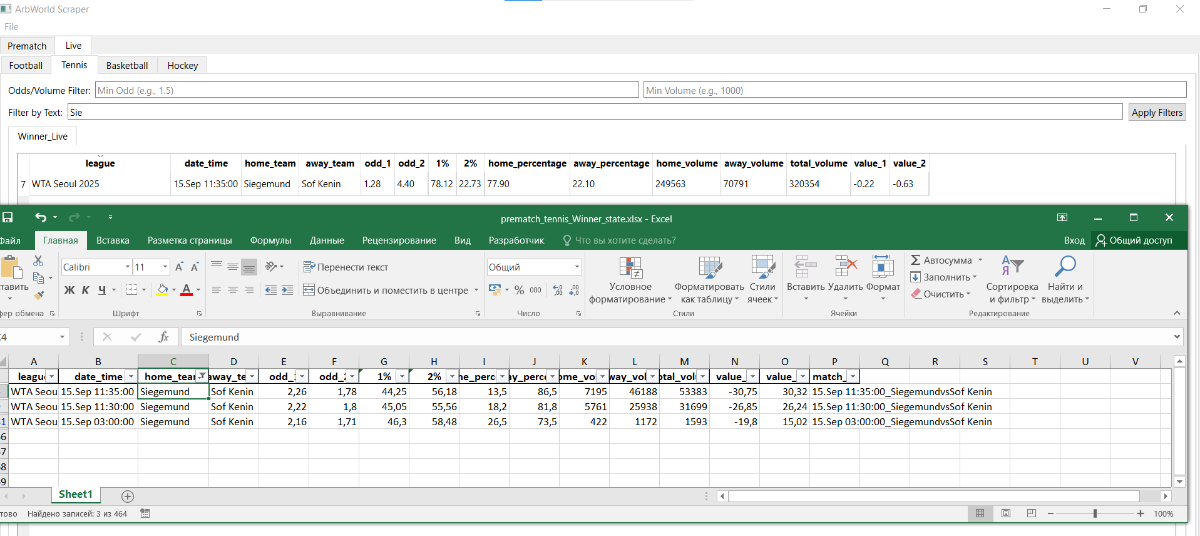Click the Общий доступ share button
Screen dimensions: 1200x536
point(1139,240)
